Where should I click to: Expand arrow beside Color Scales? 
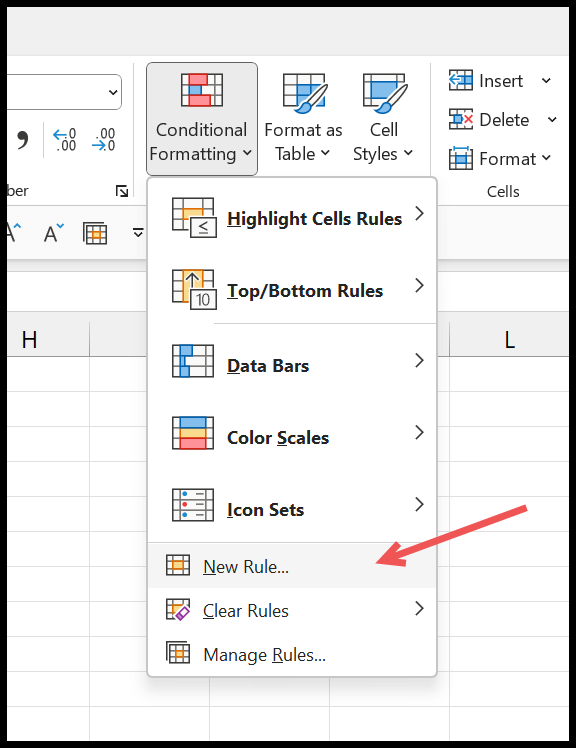pos(419,432)
